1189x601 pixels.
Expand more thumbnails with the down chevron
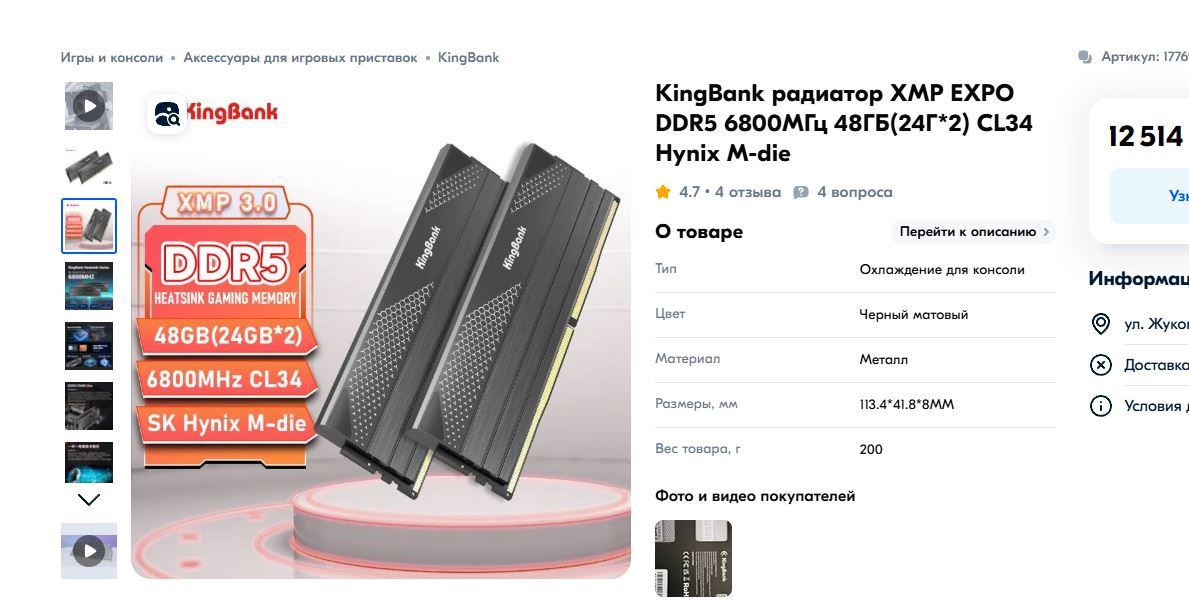click(x=89, y=499)
